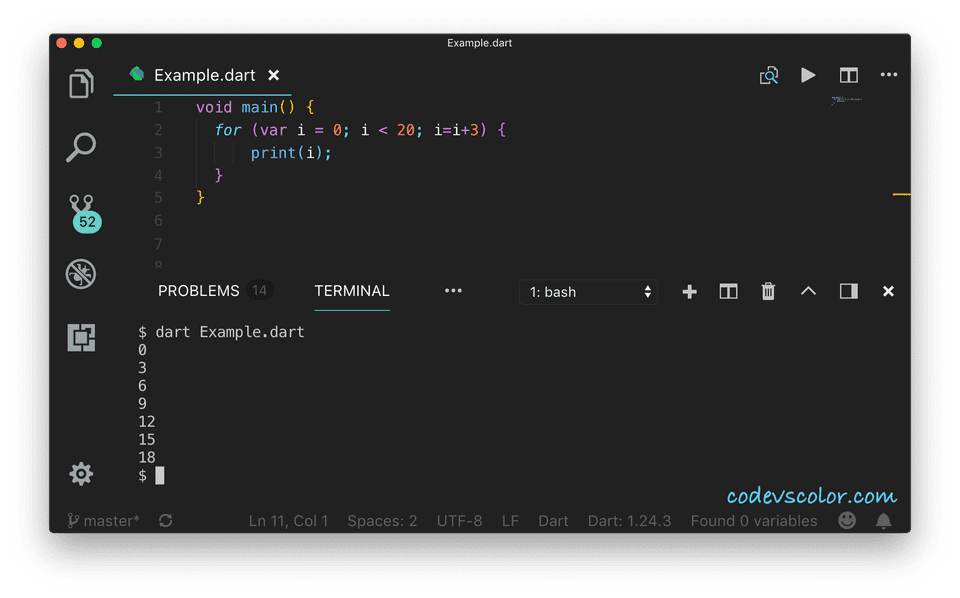This screenshot has width=960, height=598.
Task: Split the terminal with the split icon
Action: pyautogui.click(x=728, y=291)
